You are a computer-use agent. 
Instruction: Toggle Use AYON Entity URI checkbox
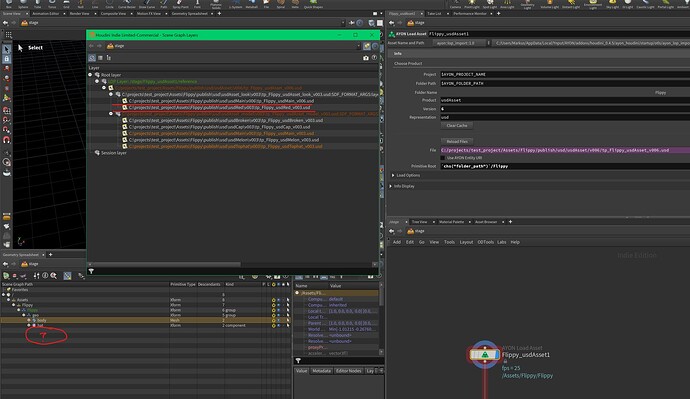tap(443, 157)
